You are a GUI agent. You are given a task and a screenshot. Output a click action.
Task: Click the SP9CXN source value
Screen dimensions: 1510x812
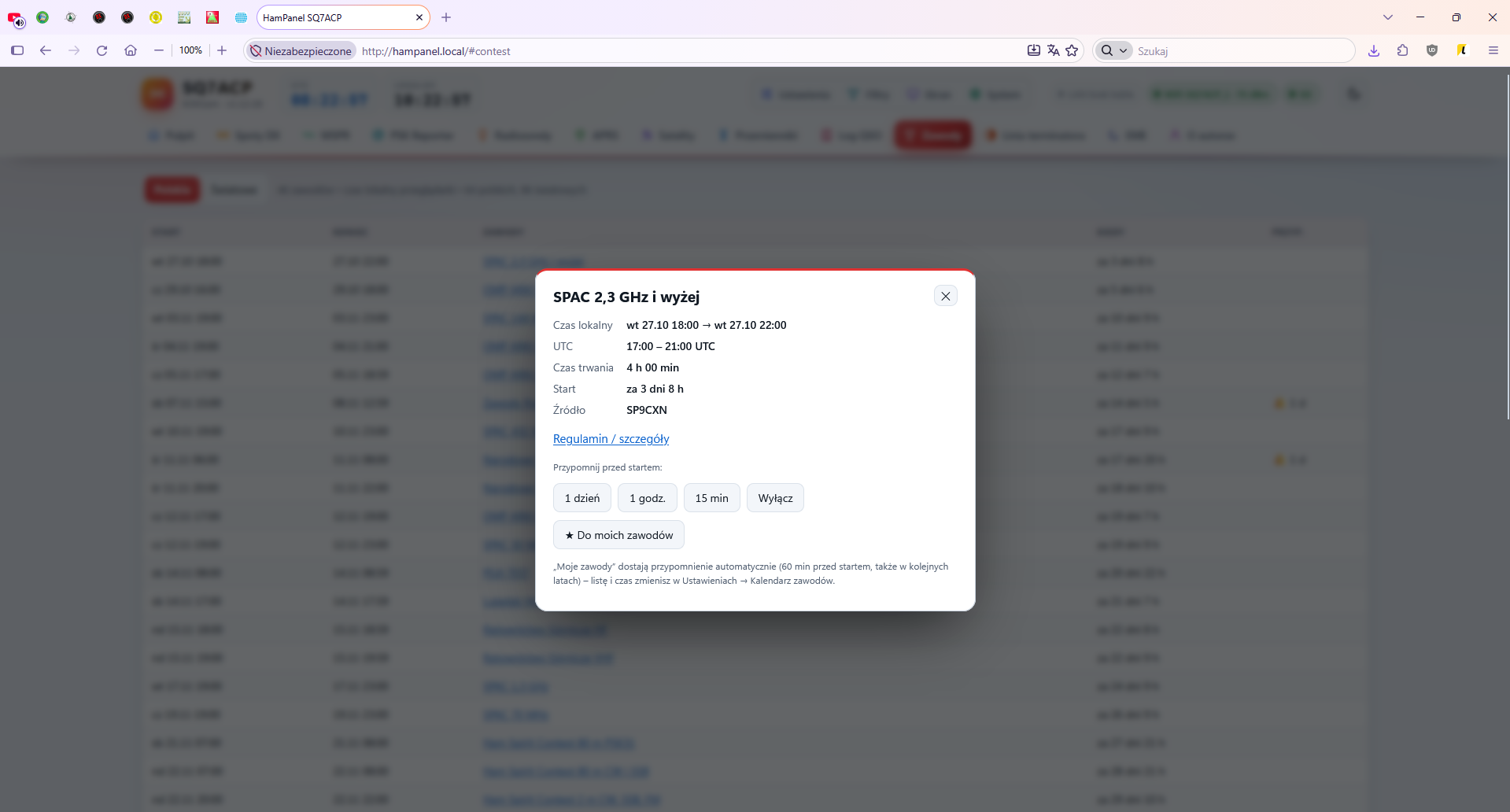pos(647,410)
